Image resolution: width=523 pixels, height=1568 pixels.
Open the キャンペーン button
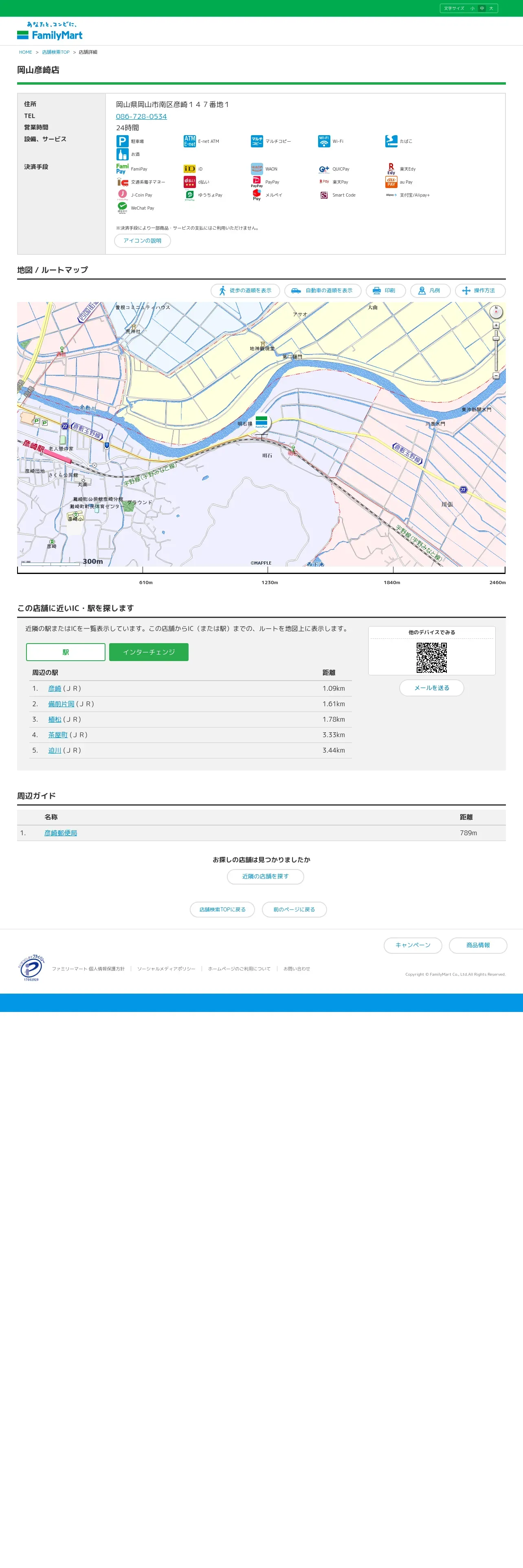pos(413,945)
